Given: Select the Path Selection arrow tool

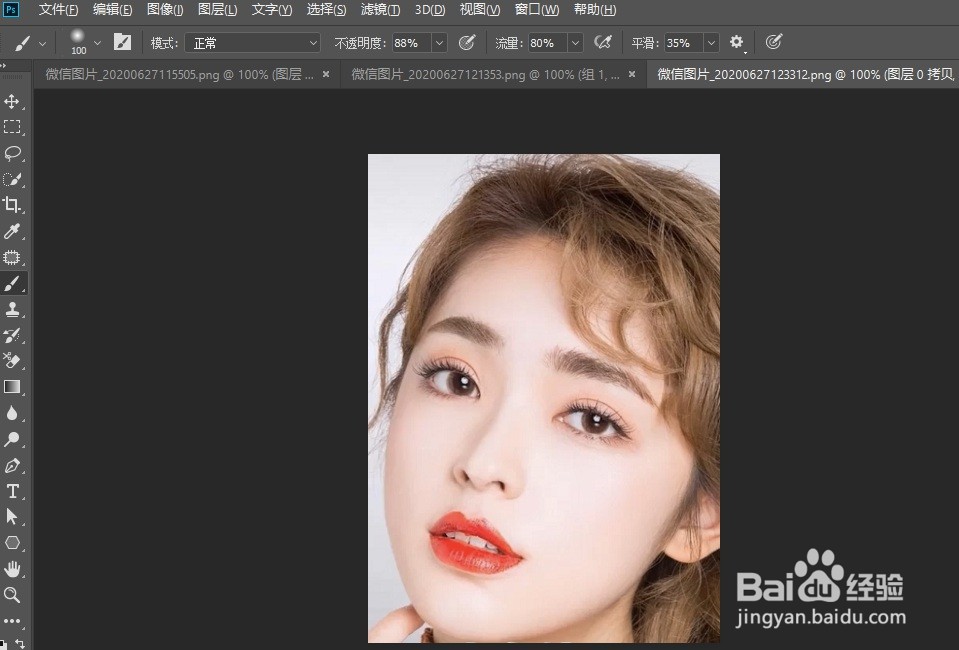Looking at the screenshot, I should point(12,517).
